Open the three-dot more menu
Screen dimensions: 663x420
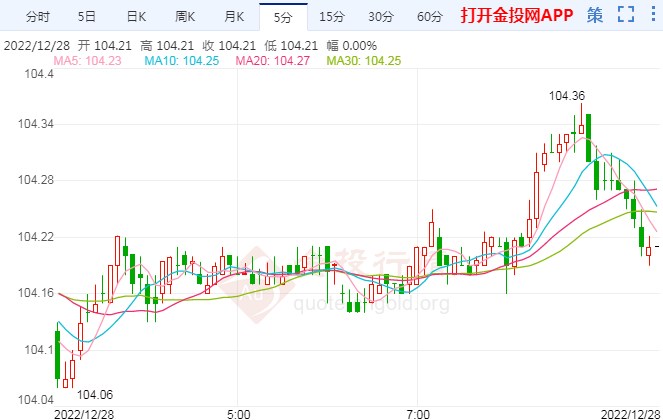pos(654,14)
